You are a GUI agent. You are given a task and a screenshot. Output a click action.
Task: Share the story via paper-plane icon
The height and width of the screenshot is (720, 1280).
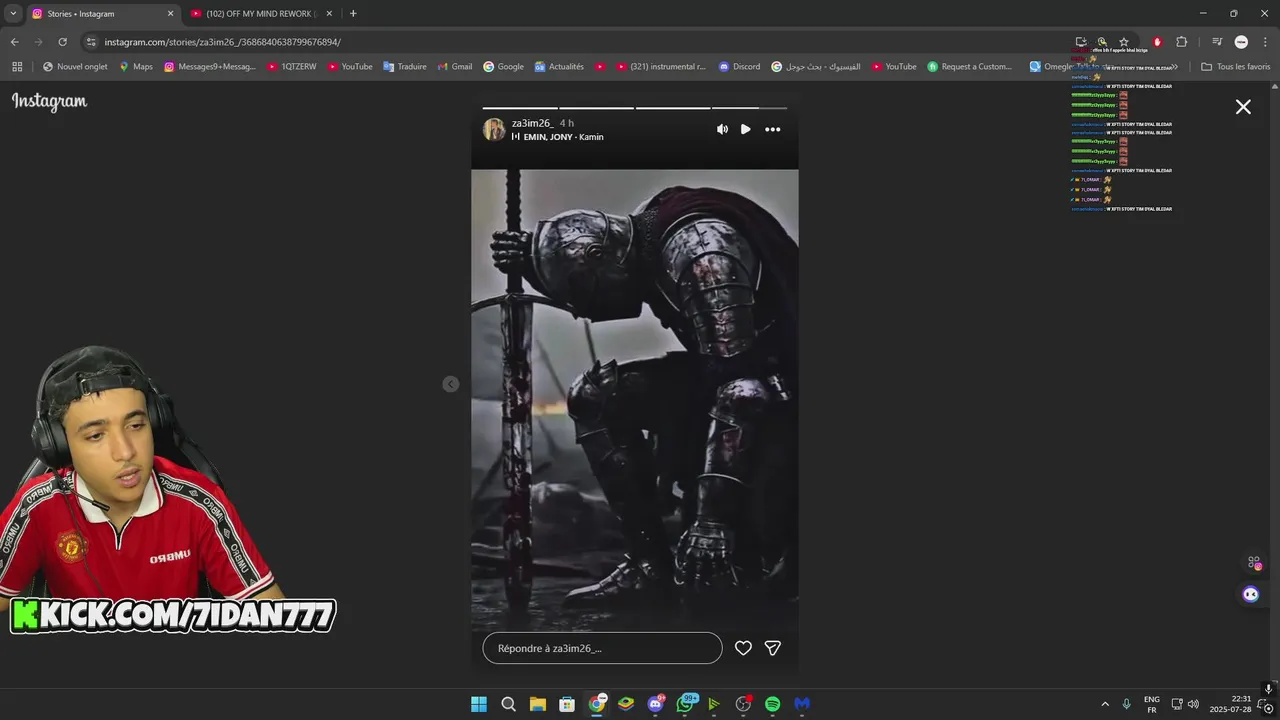coord(773,648)
